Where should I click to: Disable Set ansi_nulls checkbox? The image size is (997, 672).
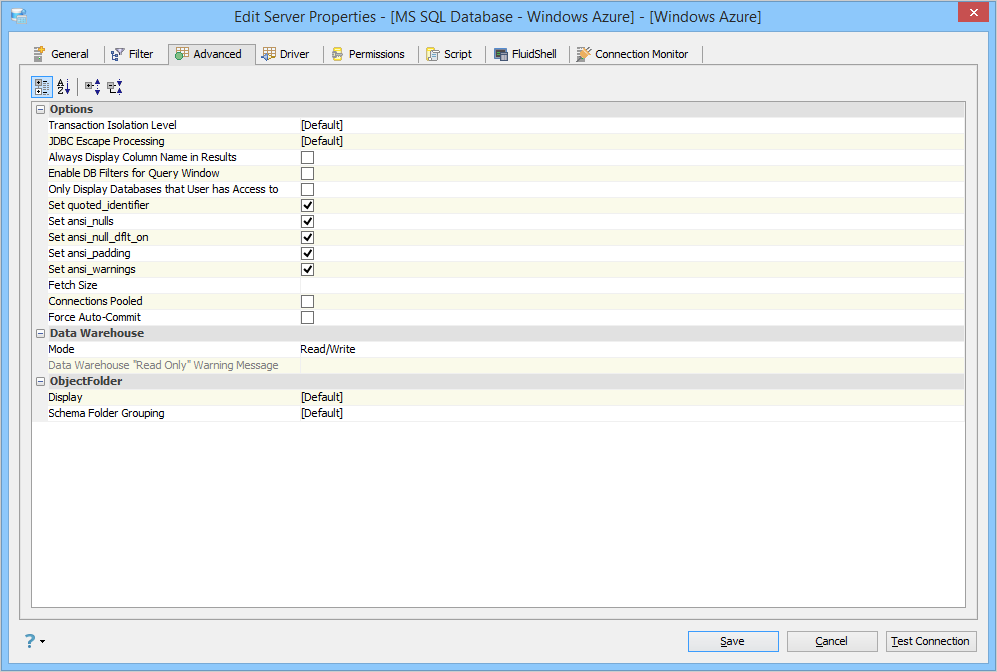(307, 221)
